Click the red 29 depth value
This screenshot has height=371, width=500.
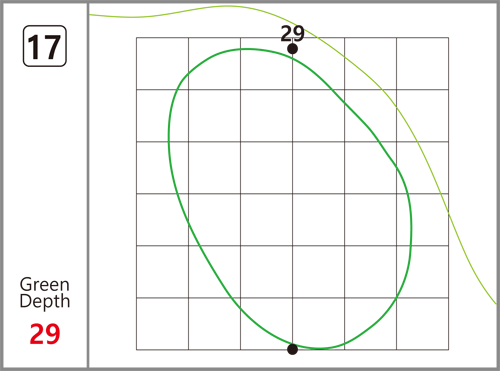(45, 334)
